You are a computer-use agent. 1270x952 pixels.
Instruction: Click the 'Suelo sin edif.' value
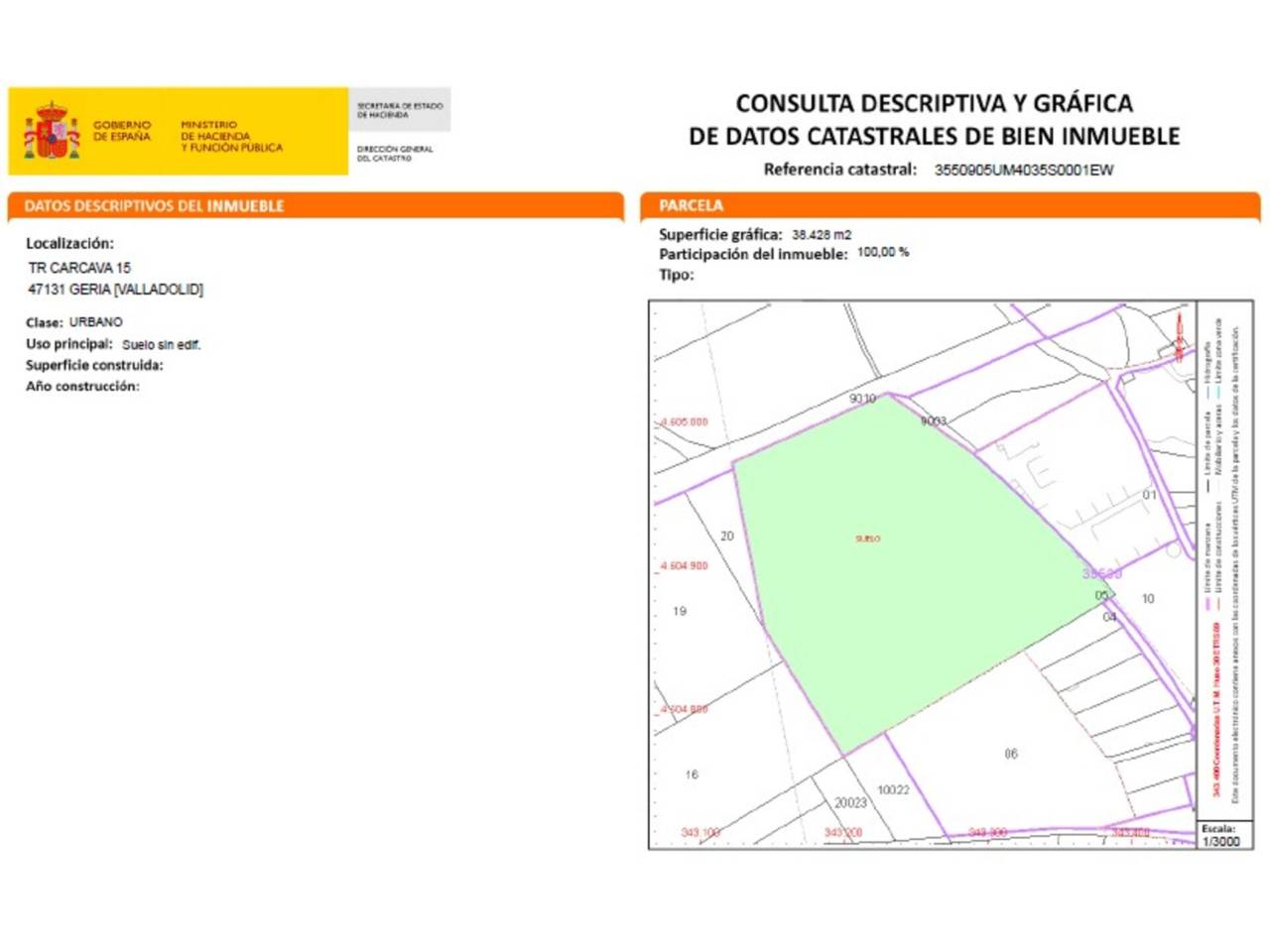pyautogui.click(x=161, y=345)
